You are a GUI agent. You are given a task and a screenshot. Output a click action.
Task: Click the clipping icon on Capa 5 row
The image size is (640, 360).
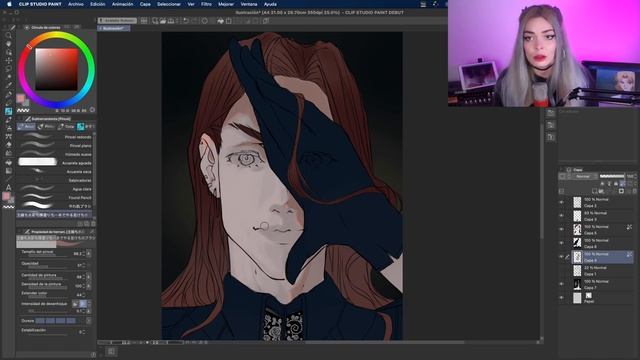click(629, 227)
